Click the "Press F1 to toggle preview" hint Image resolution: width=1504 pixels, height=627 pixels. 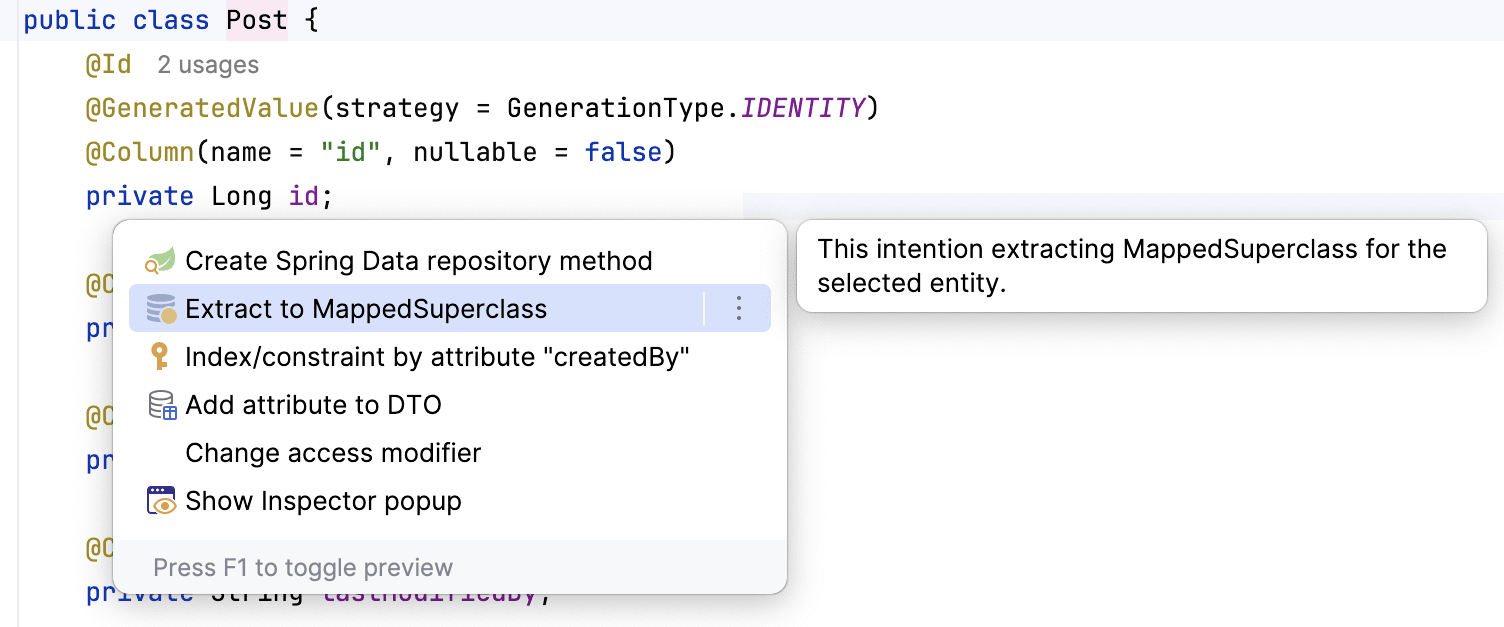[303, 568]
